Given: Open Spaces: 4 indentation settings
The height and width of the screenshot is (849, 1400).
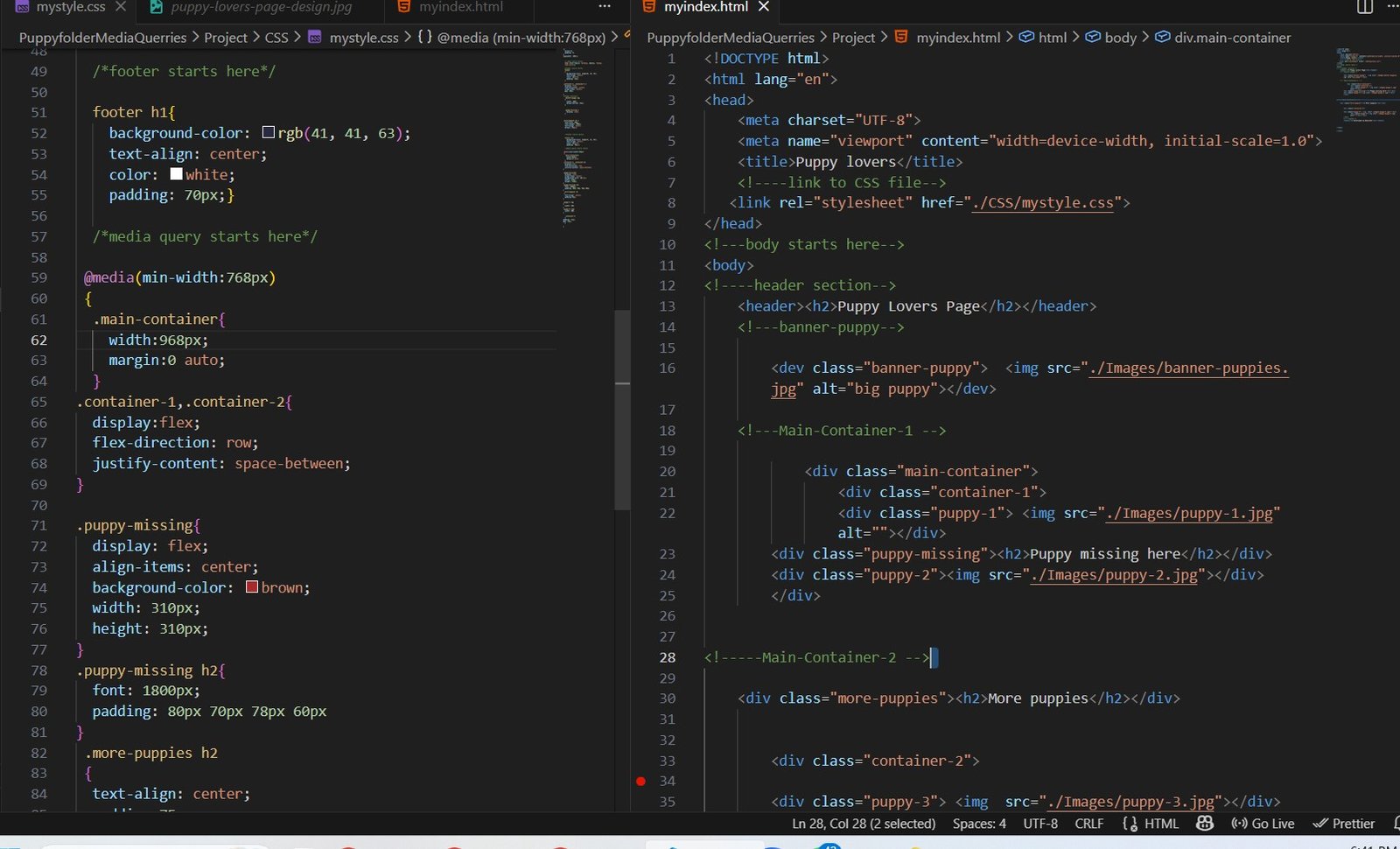Looking at the screenshot, I should (x=979, y=824).
